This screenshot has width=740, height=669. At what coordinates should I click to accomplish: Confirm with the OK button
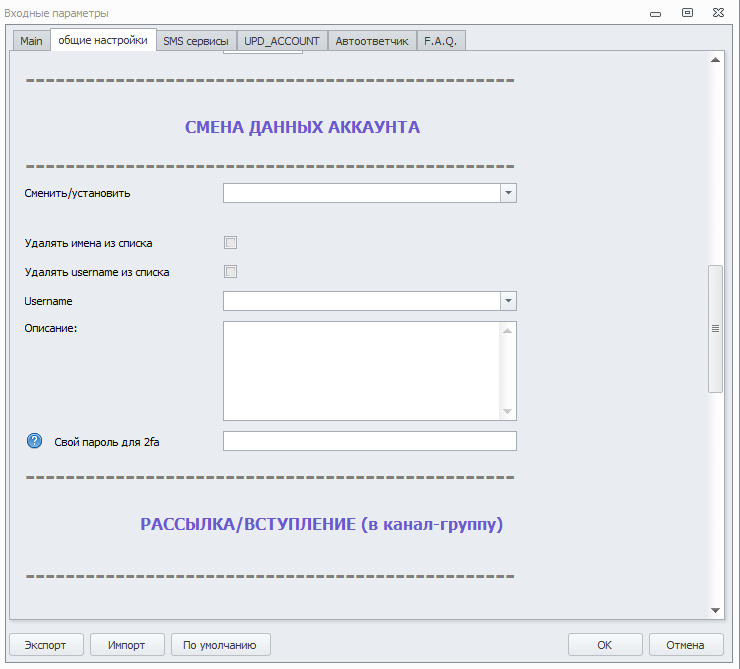pyautogui.click(x=605, y=645)
